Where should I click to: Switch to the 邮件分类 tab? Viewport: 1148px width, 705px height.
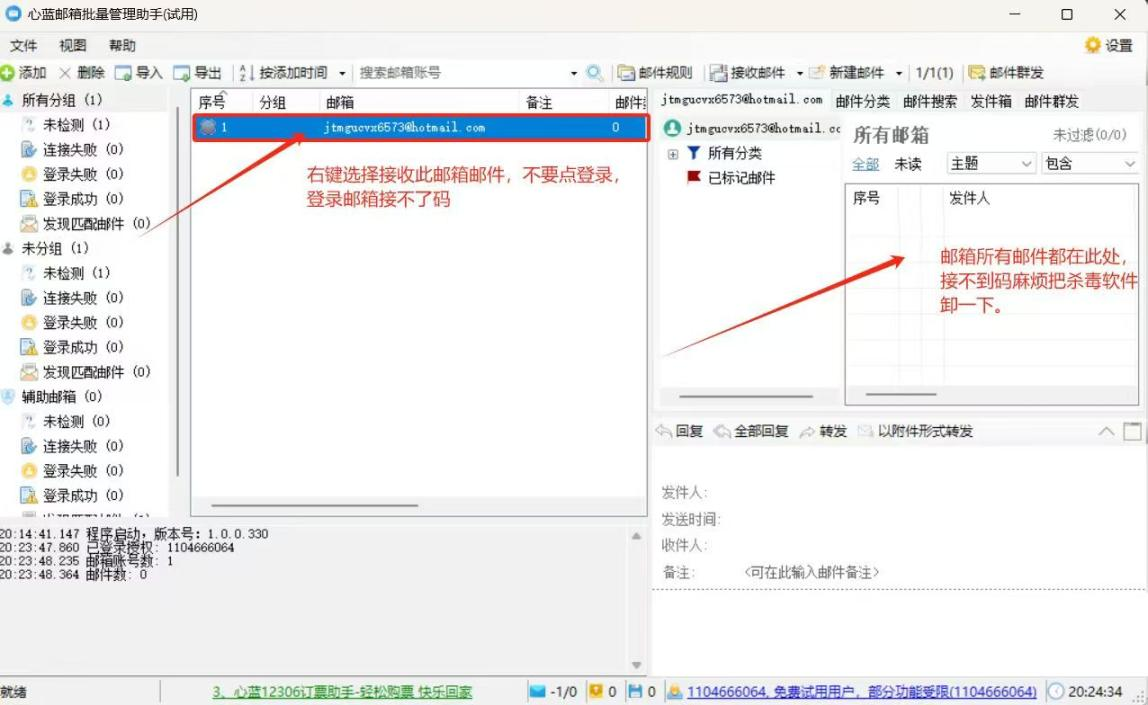862,102
